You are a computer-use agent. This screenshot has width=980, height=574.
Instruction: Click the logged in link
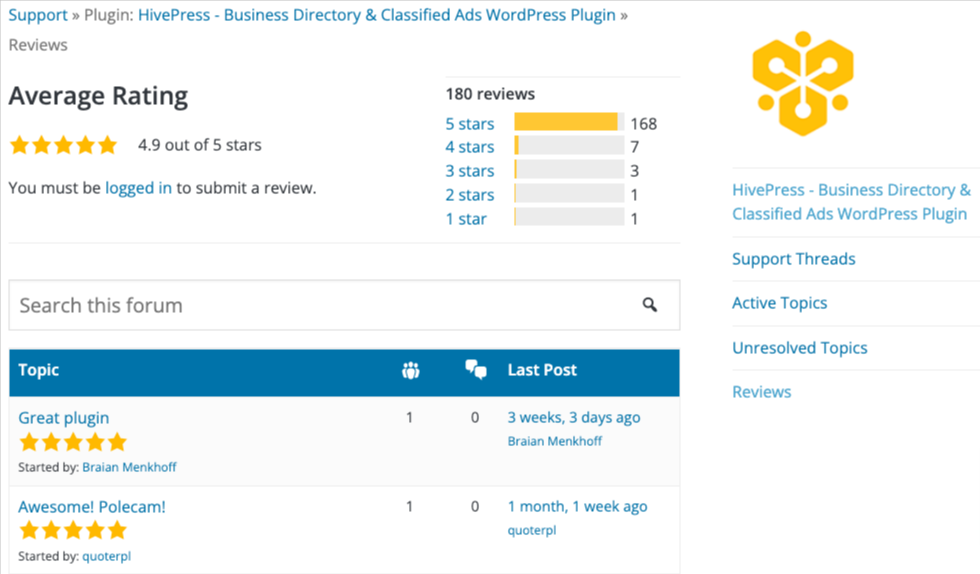click(138, 187)
